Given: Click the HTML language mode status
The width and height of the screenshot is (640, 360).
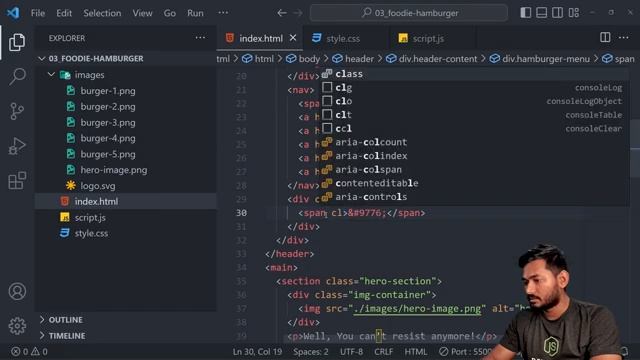Looking at the screenshot, I should (416, 351).
